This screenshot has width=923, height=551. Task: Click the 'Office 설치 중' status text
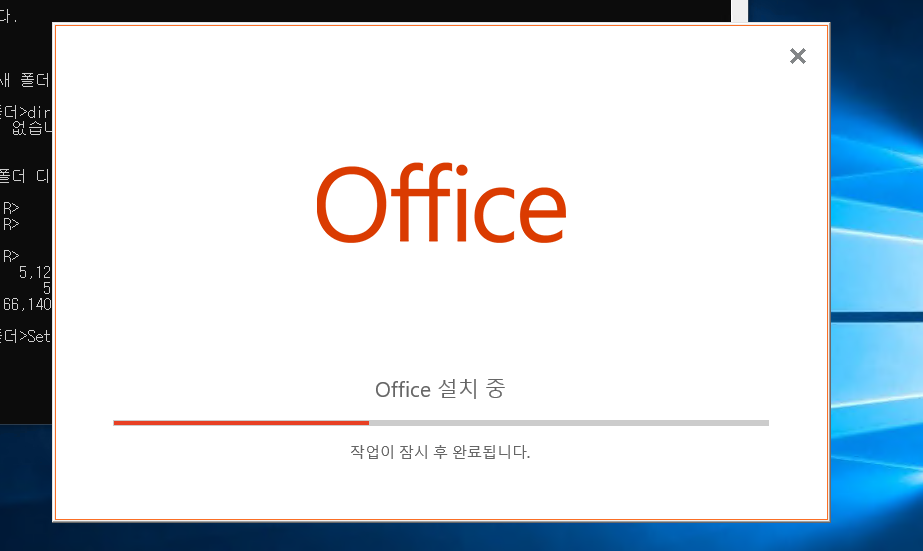point(440,389)
